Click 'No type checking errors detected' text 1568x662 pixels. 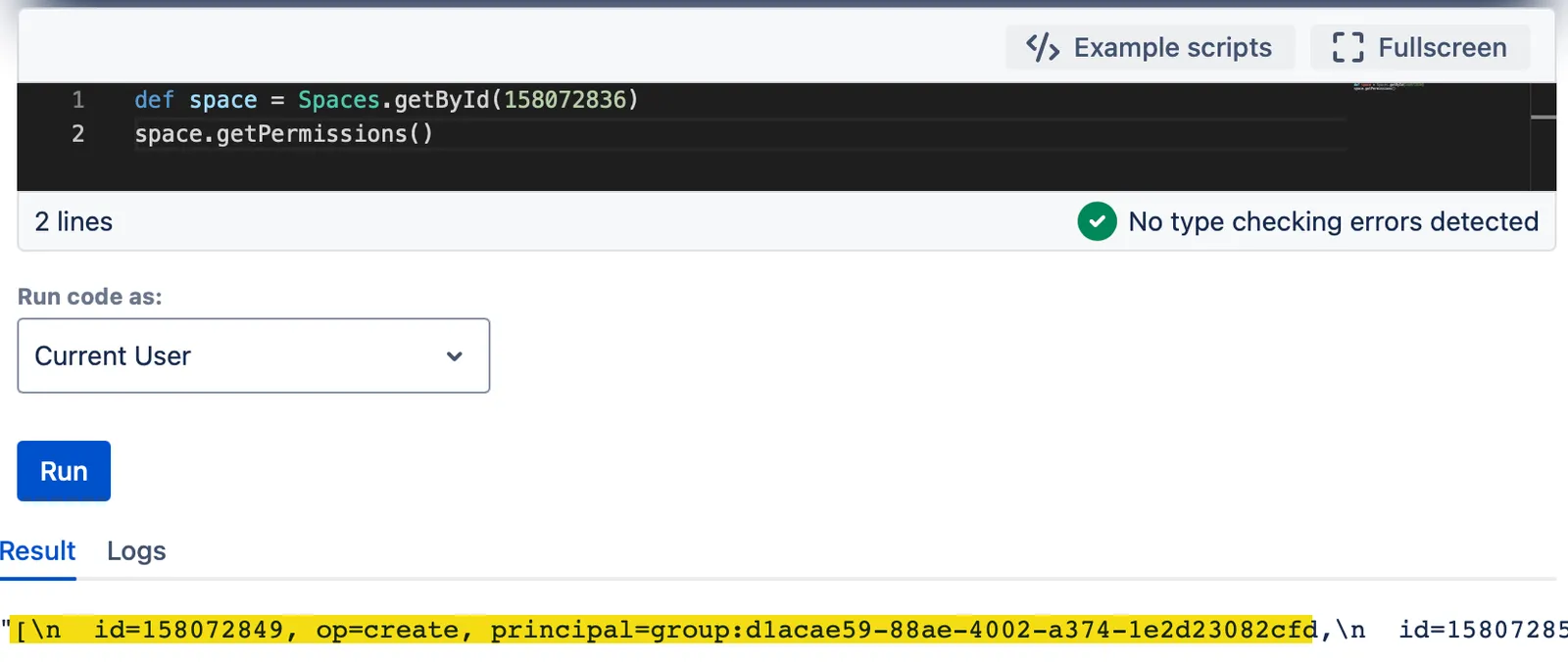tap(1333, 222)
